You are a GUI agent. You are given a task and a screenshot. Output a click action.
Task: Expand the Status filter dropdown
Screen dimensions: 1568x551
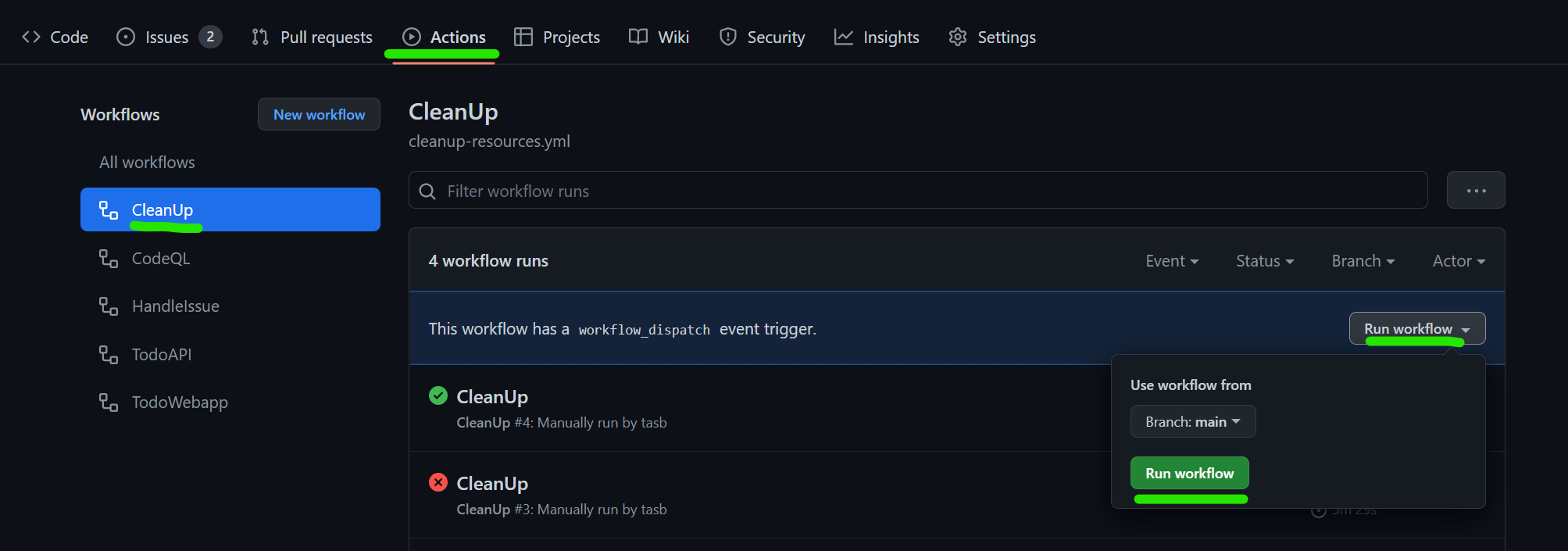tap(1265, 261)
